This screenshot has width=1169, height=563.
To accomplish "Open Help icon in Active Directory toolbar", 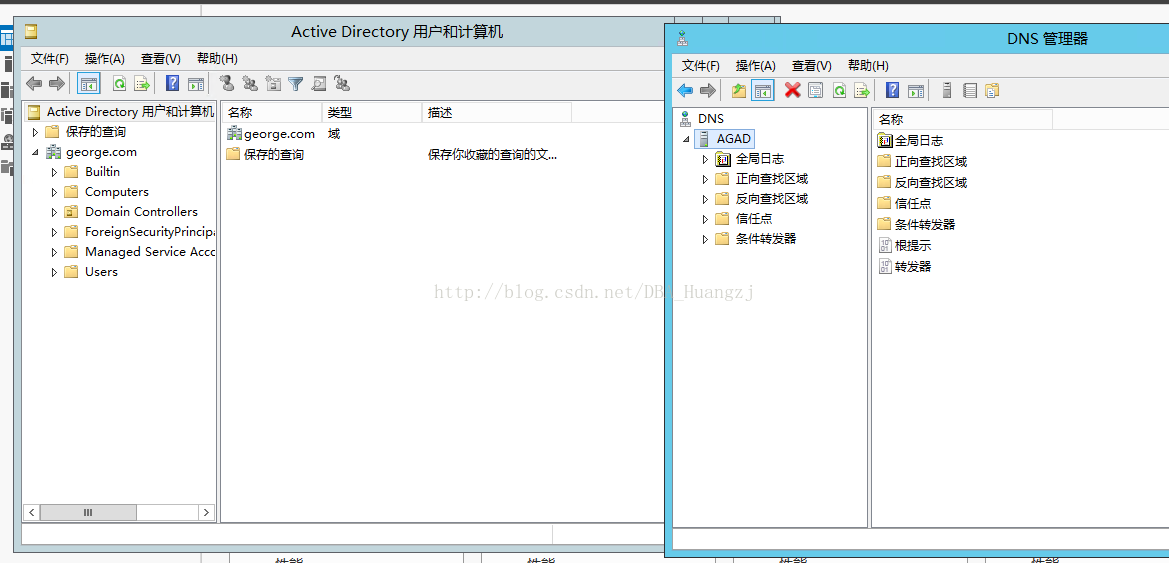I will click(x=173, y=84).
